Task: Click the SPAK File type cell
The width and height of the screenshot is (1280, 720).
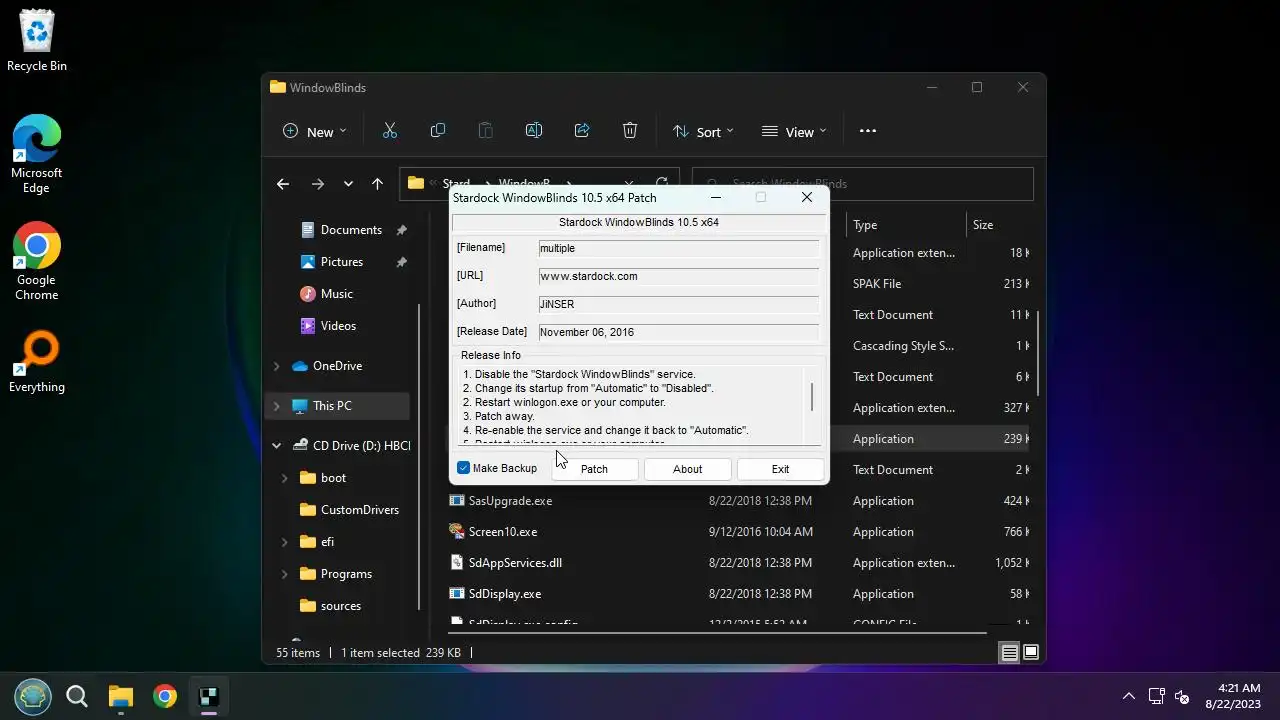Action: [877, 284]
